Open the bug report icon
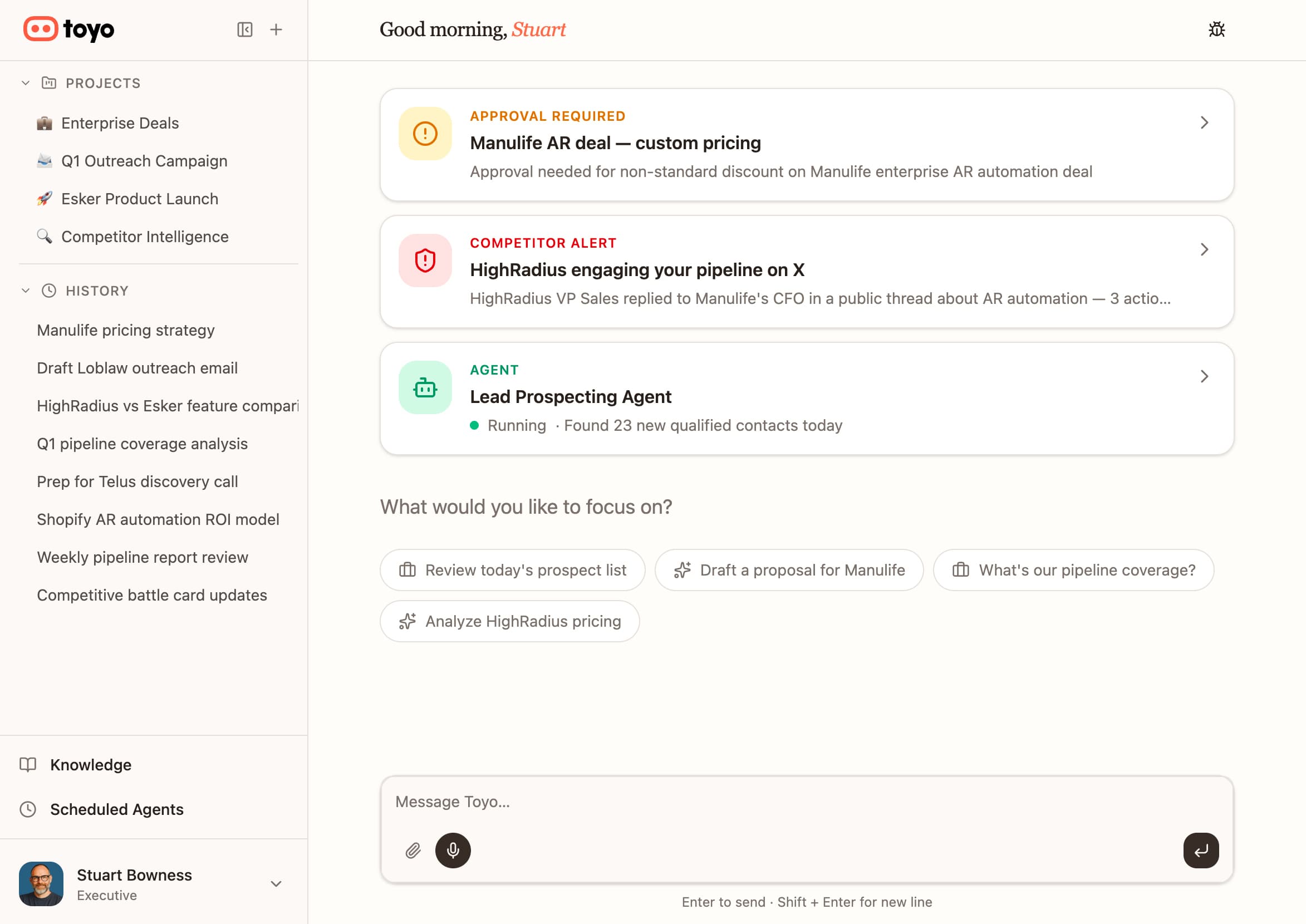 click(x=1216, y=30)
